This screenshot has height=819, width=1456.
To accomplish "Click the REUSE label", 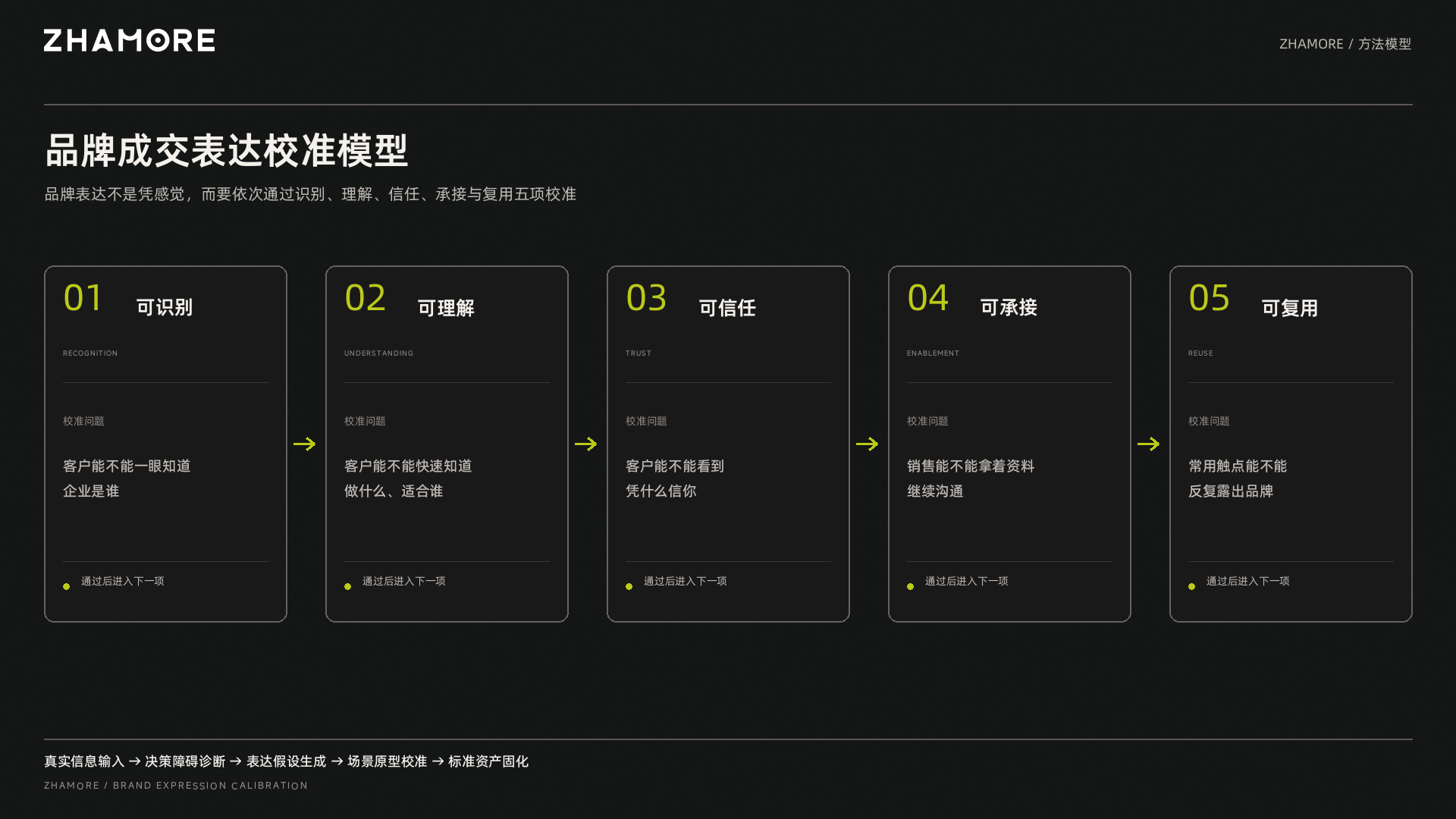I will (x=1200, y=353).
